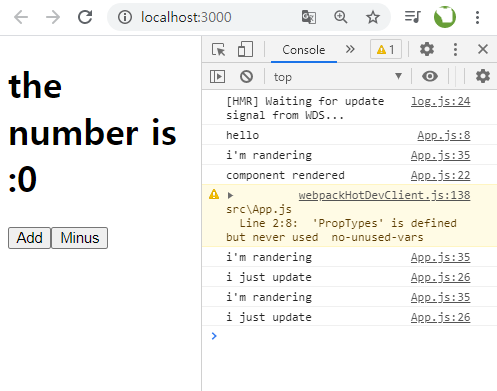Go forward in browser history
Image resolution: width=497 pixels, height=391 pixels.
click(x=53, y=17)
